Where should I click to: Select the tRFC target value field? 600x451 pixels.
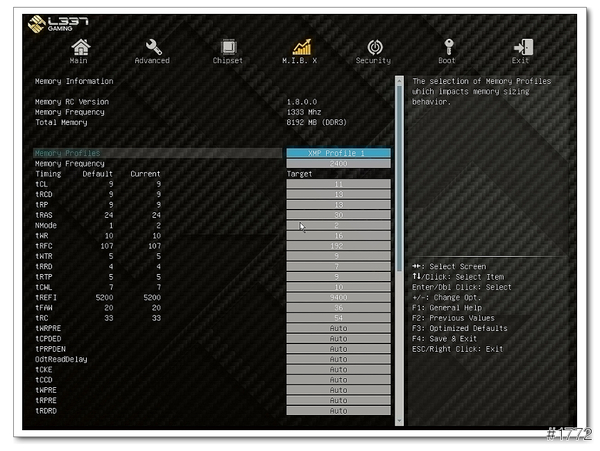pyautogui.click(x=339, y=246)
